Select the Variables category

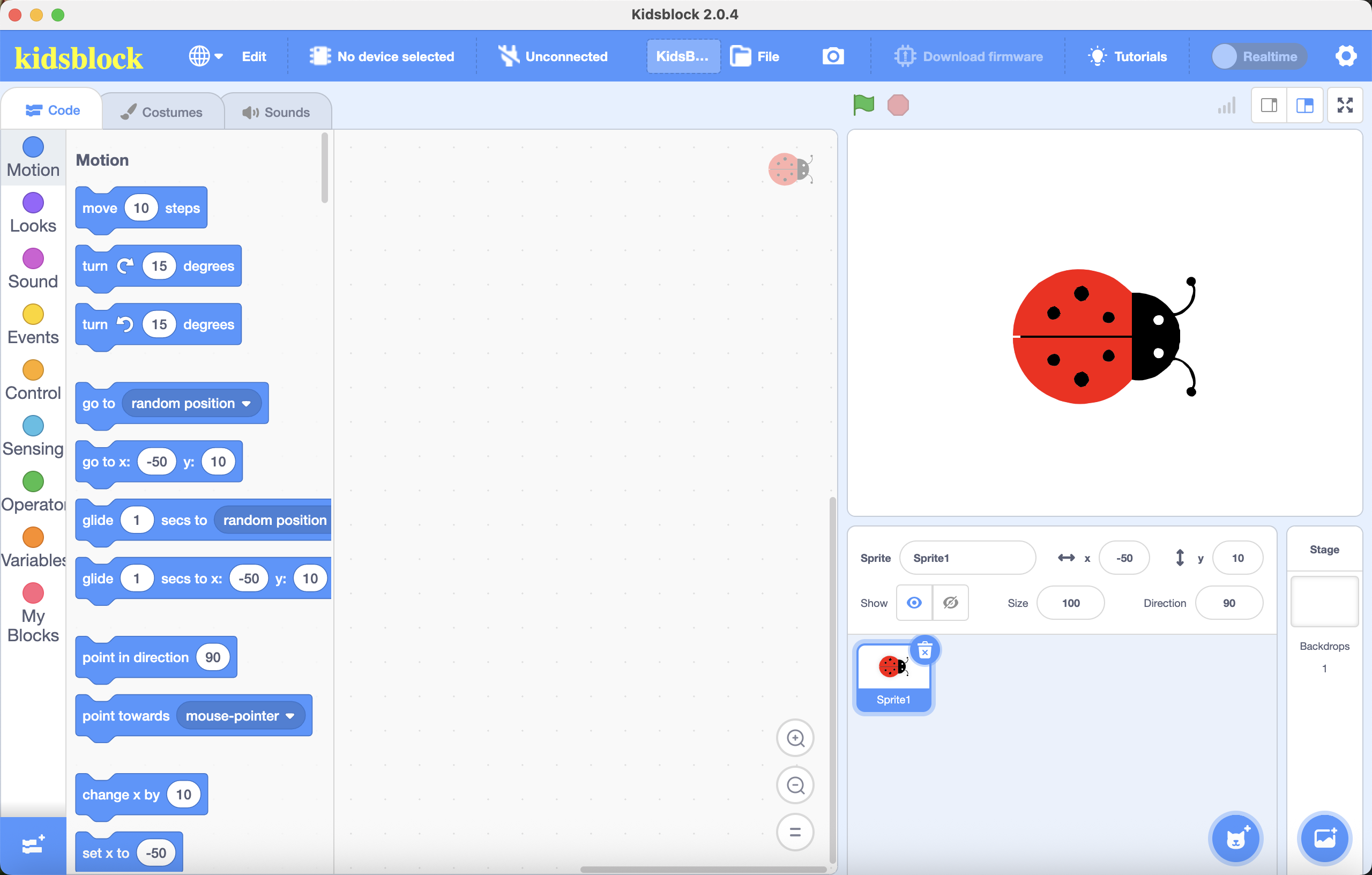click(33, 548)
